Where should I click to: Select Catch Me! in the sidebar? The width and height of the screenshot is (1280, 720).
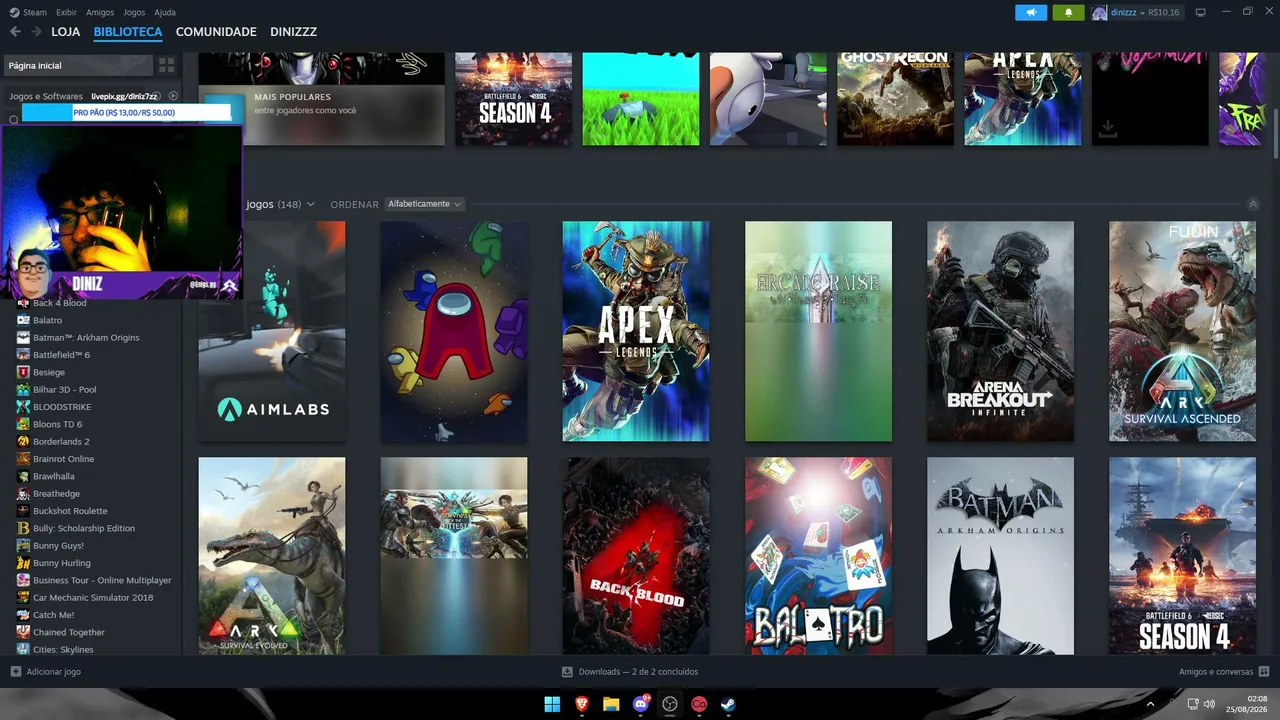click(53, 615)
